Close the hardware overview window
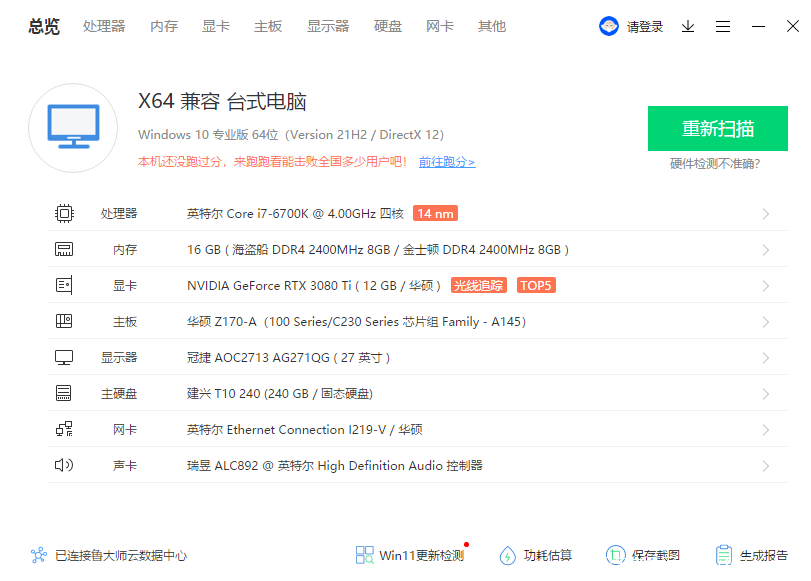811x581 pixels. 793,26
